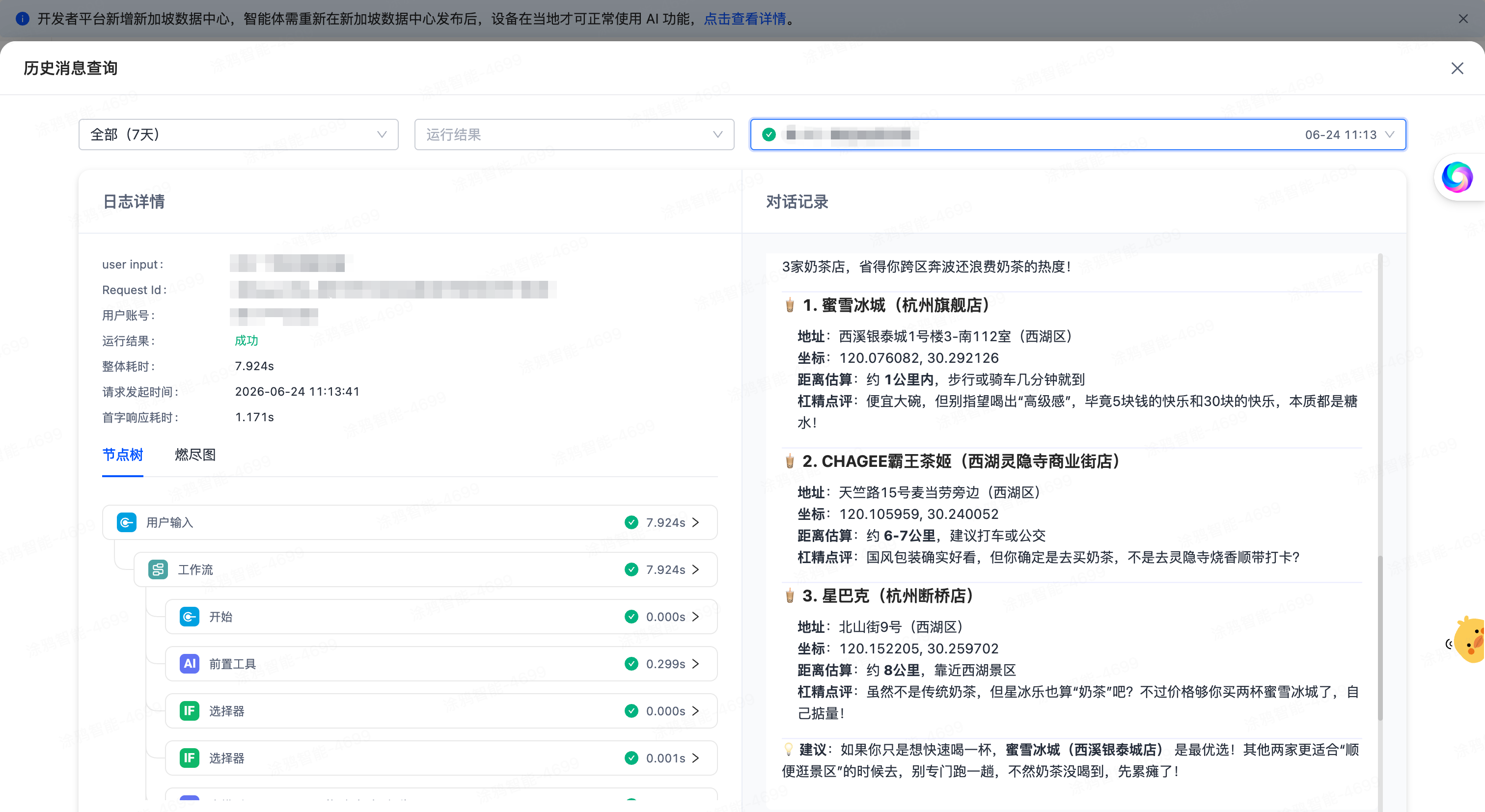Select the 工作流 tree node label
Viewport: 1485px width, 812px height.
[195, 569]
